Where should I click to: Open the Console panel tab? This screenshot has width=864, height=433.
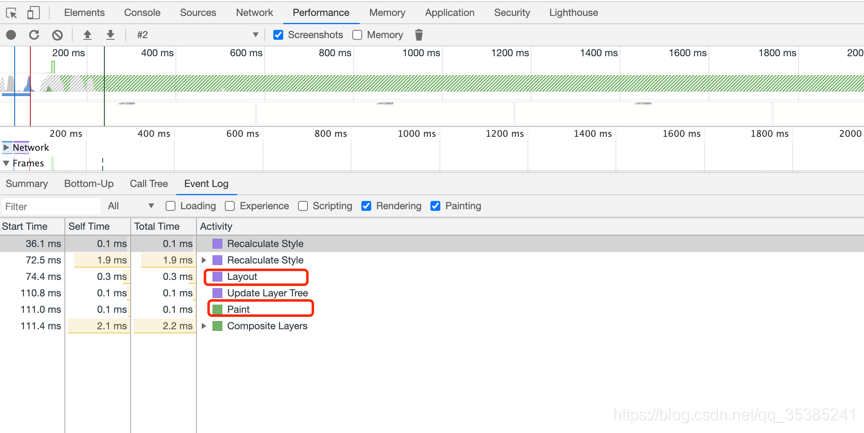click(142, 13)
